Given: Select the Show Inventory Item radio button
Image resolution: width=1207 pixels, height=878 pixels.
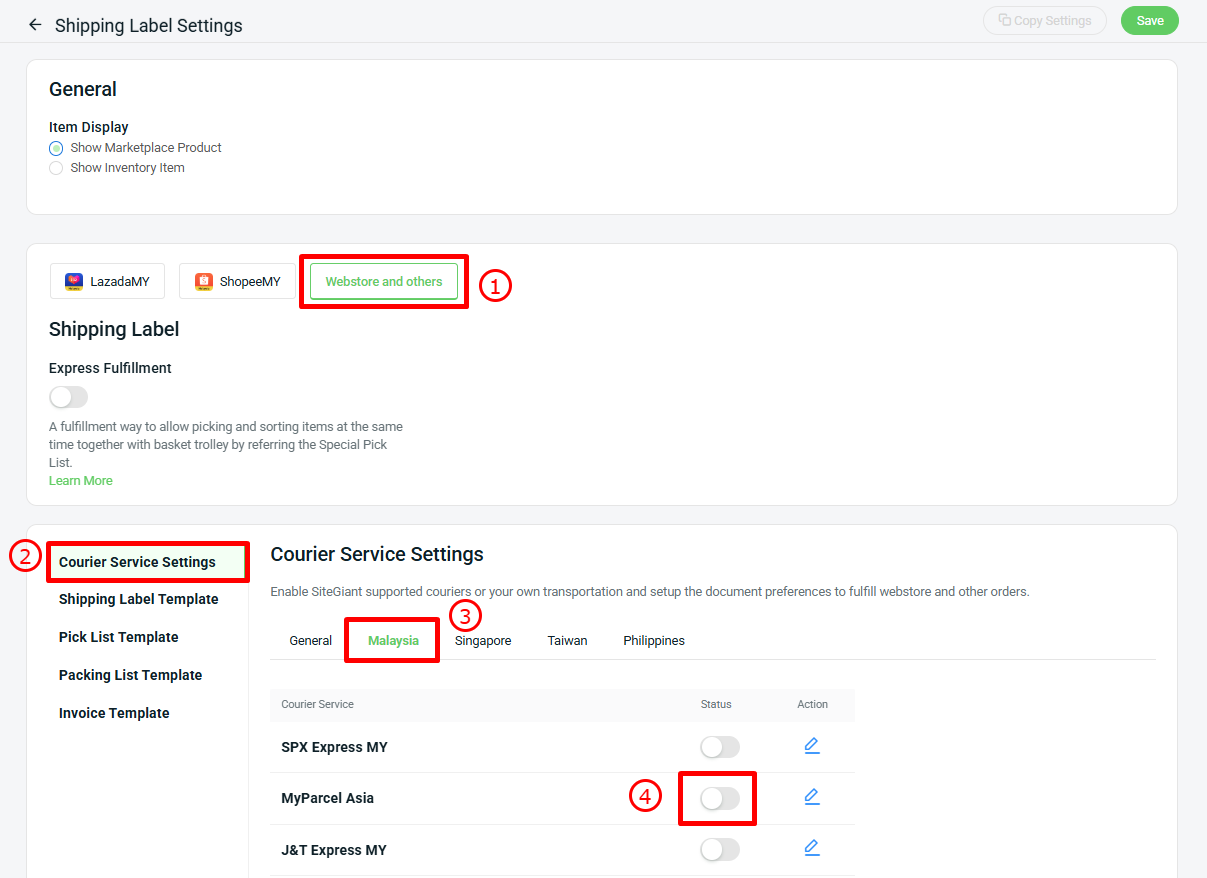Looking at the screenshot, I should coord(56,167).
